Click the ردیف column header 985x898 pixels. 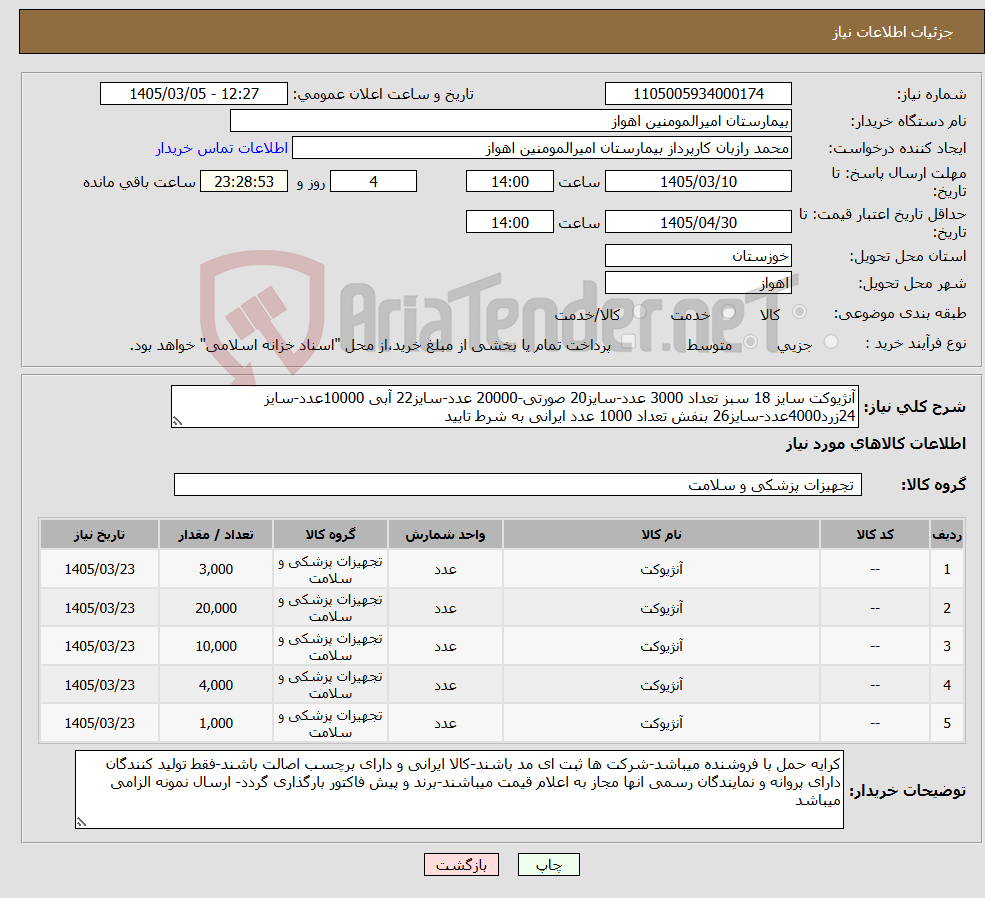947,534
